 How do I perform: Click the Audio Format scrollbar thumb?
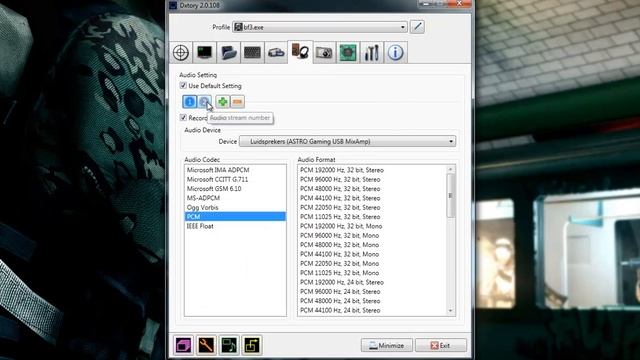451,196
